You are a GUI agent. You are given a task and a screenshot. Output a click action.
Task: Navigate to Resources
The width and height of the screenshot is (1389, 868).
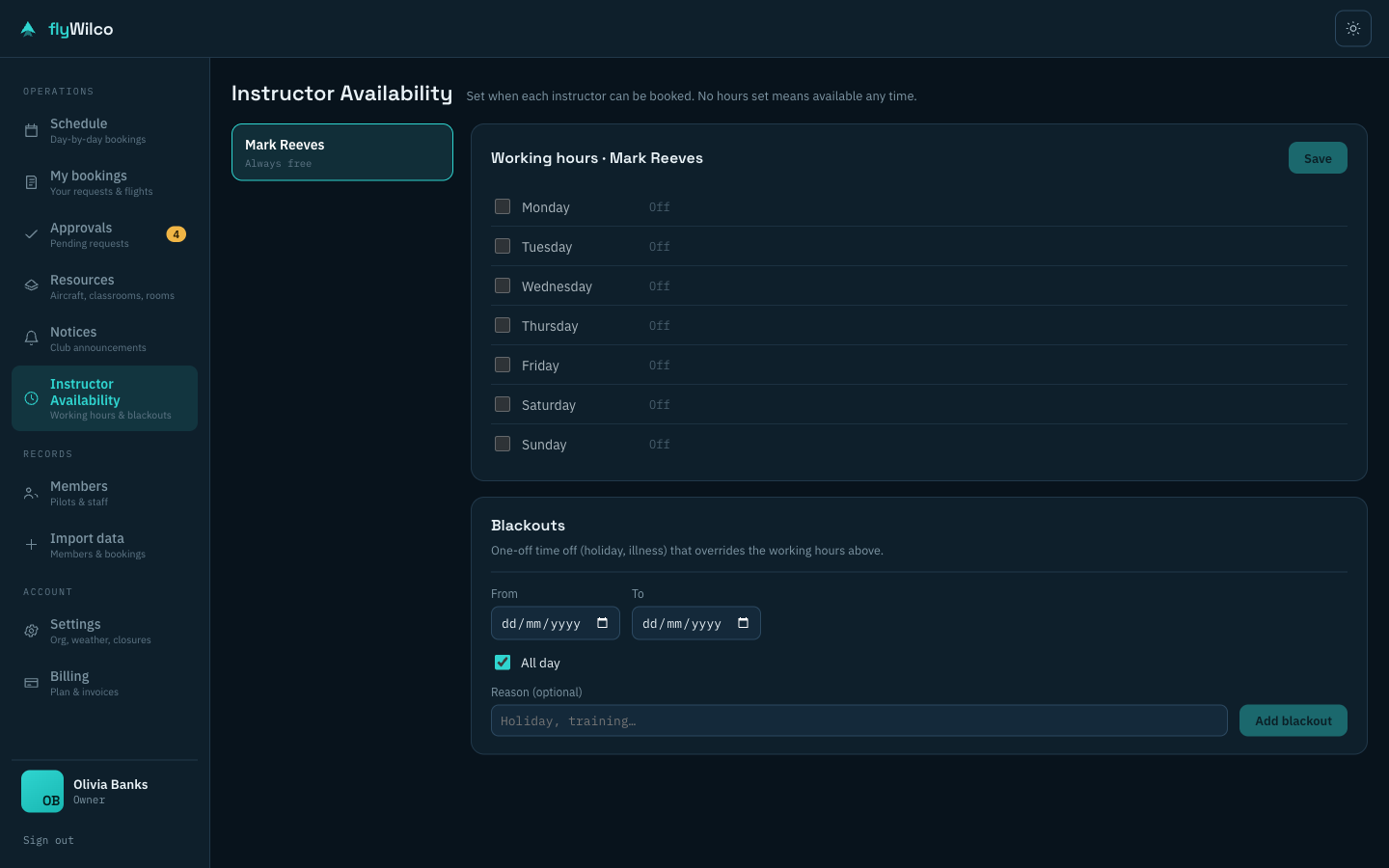pos(104,286)
